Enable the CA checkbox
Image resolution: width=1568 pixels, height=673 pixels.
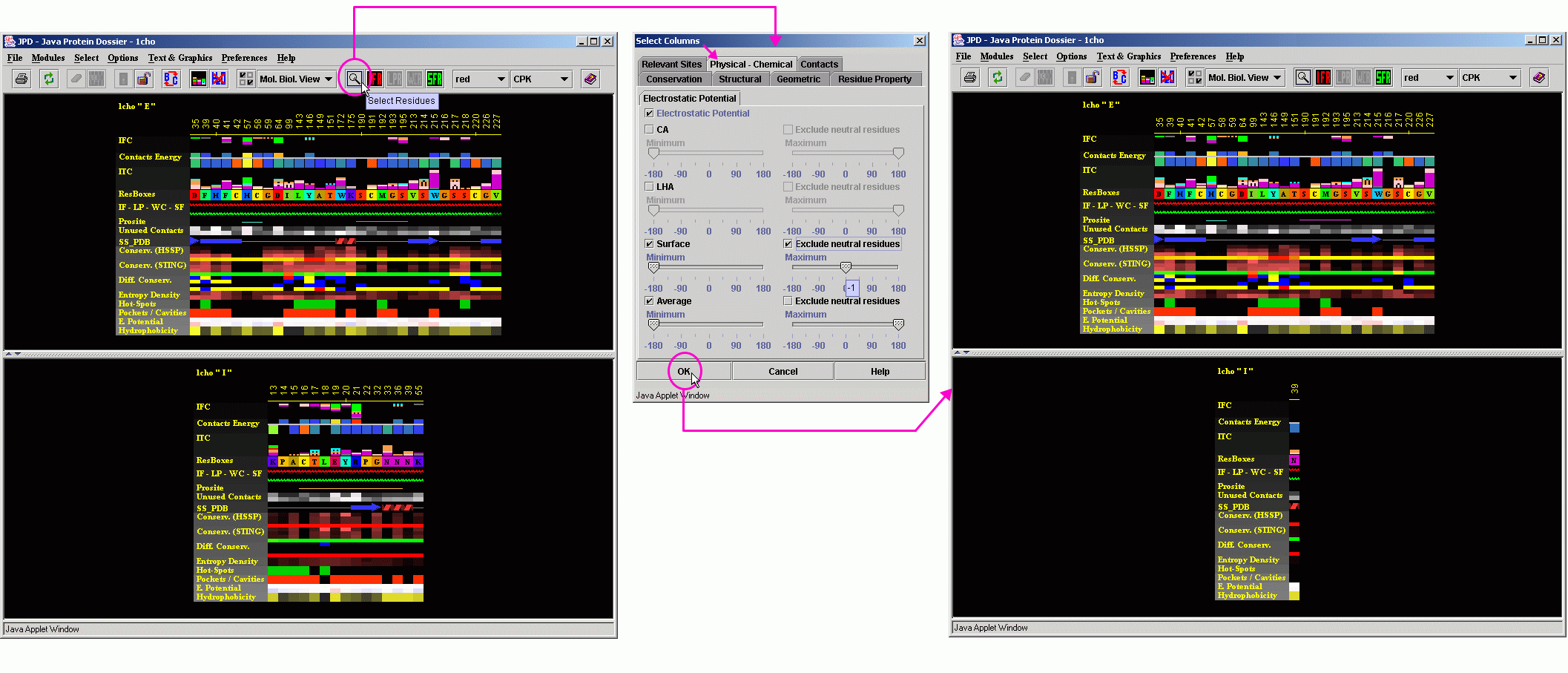coord(650,130)
